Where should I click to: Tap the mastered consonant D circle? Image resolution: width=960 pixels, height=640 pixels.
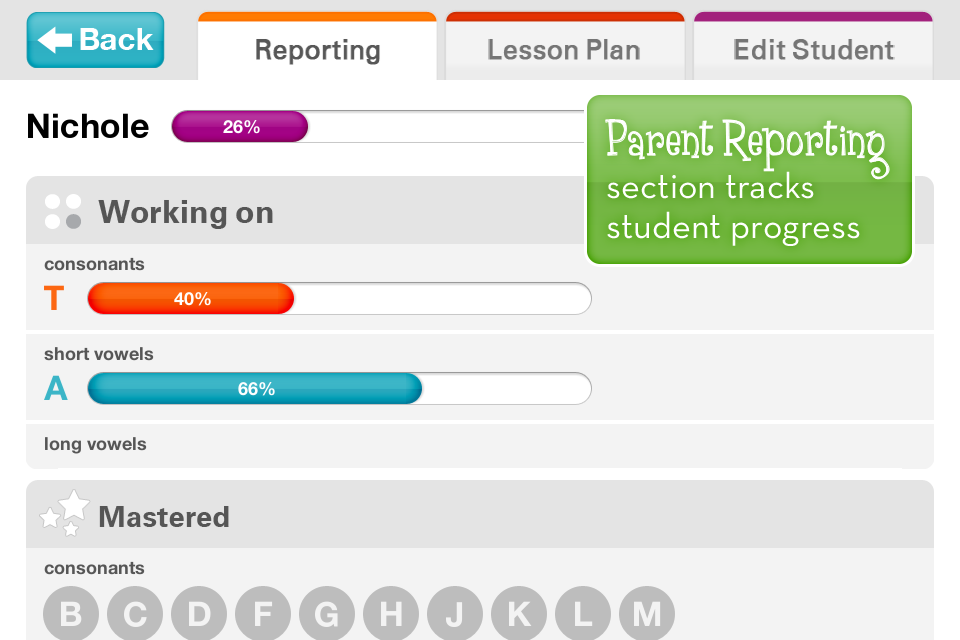click(199, 613)
